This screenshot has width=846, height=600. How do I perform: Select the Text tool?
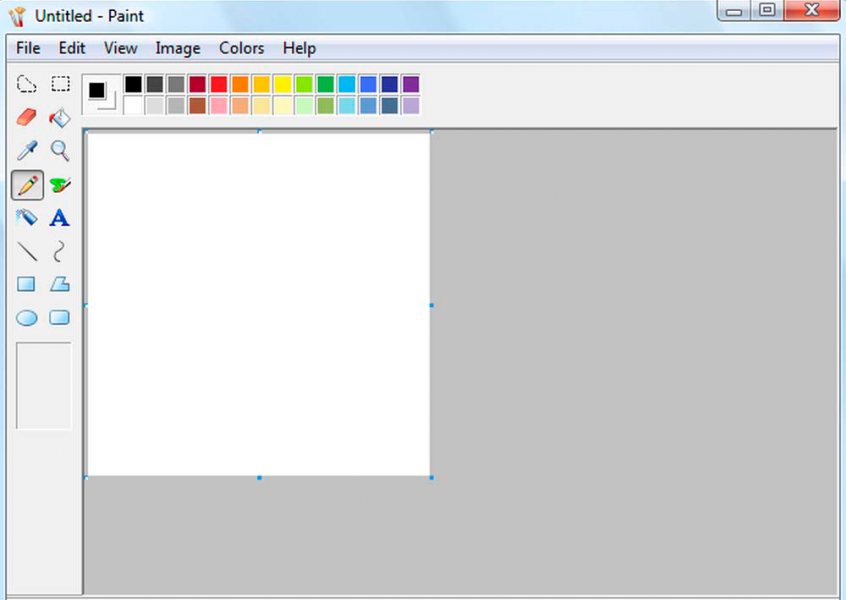(x=59, y=217)
